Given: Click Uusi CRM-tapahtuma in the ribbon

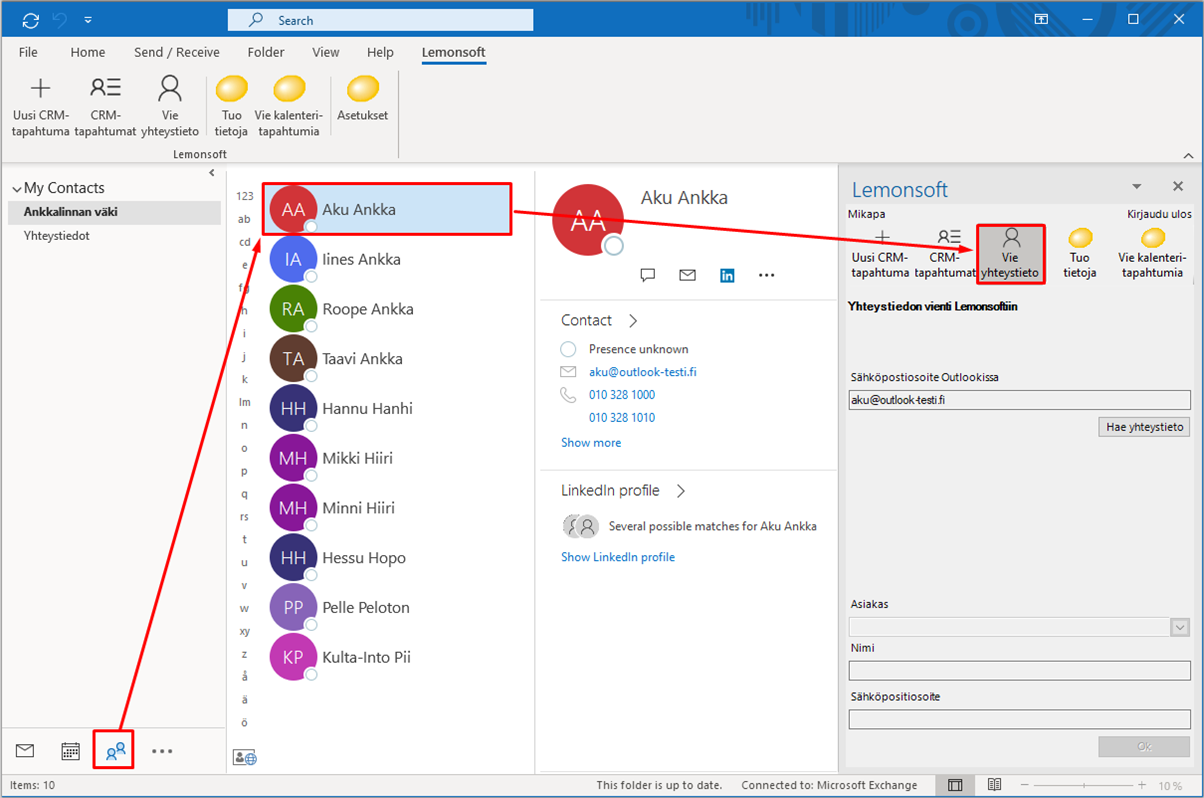Looking at the screenshot, I should [41, 106].
